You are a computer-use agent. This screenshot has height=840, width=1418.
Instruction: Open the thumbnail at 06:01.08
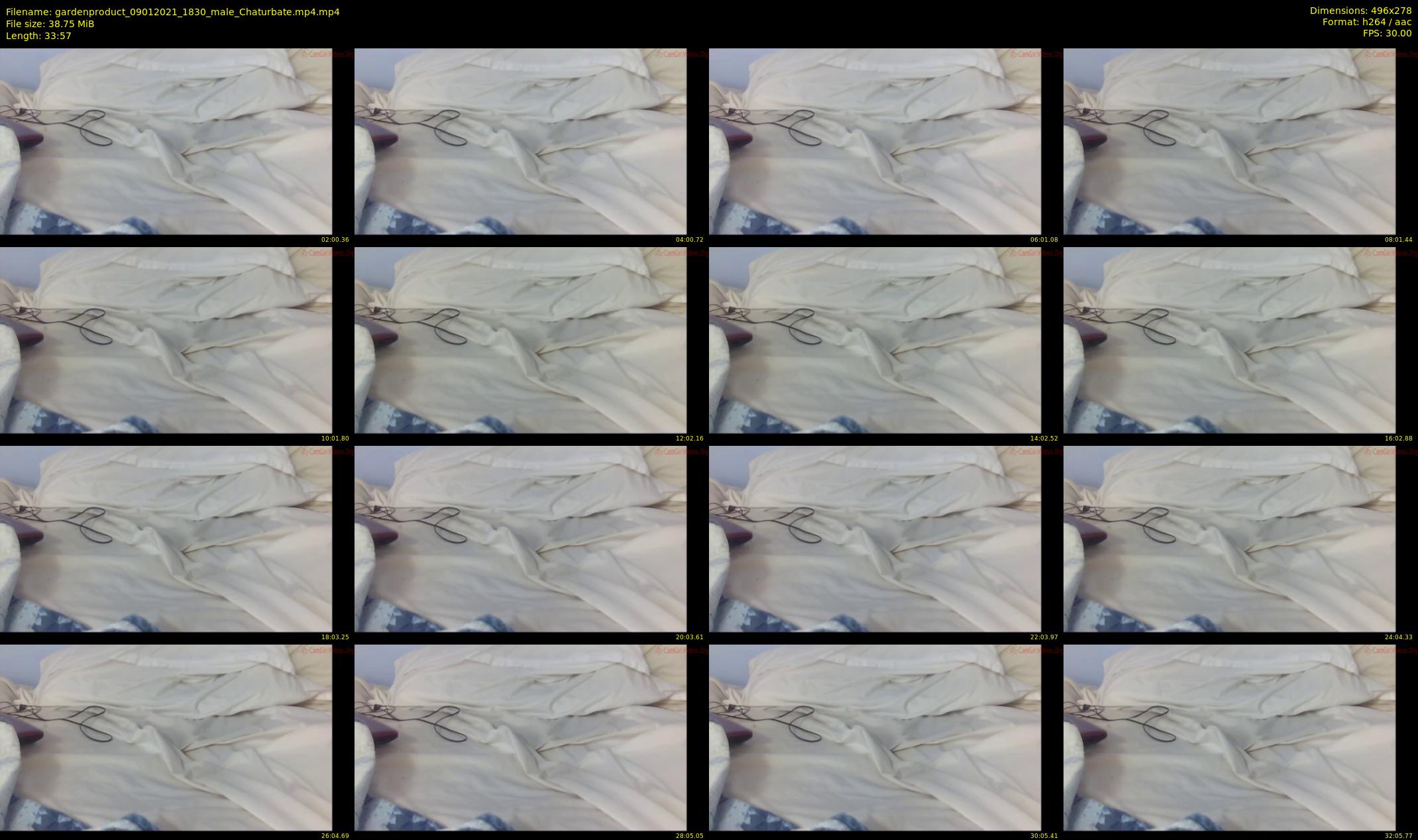[x=875, y=141]
